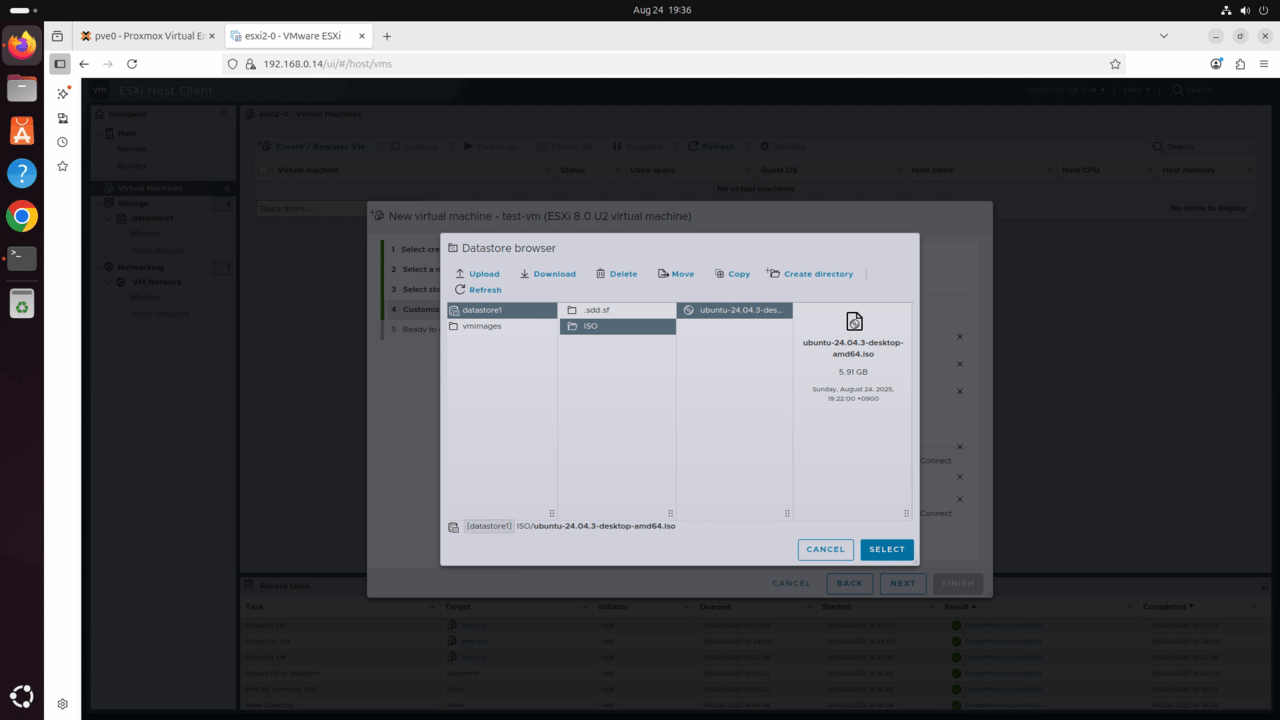Open the Firefox extensions menu
Viewport: 1280px width, 720px height.
click(1240, 64)
